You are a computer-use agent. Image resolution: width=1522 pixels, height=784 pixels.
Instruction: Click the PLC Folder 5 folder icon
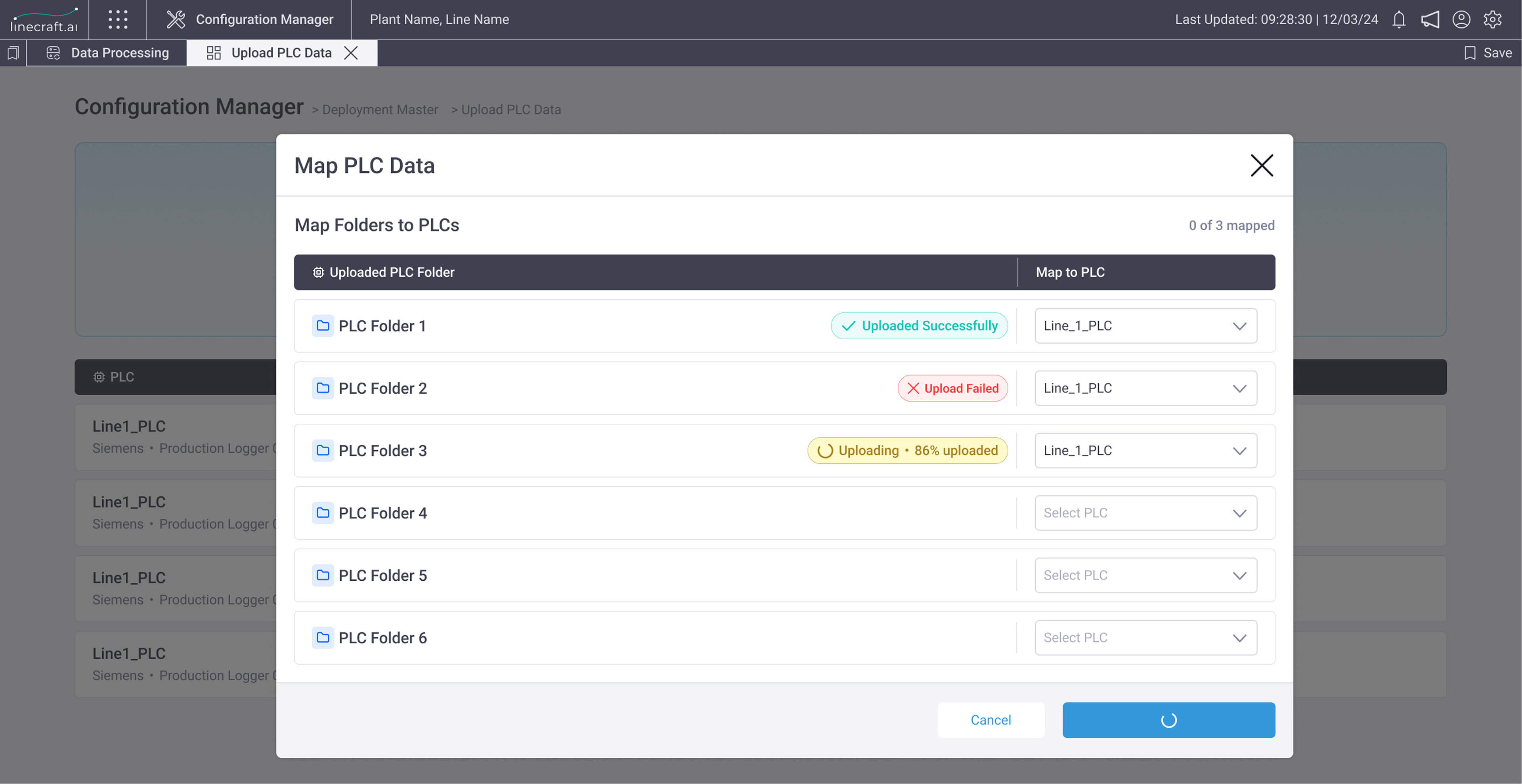[323, 576]
